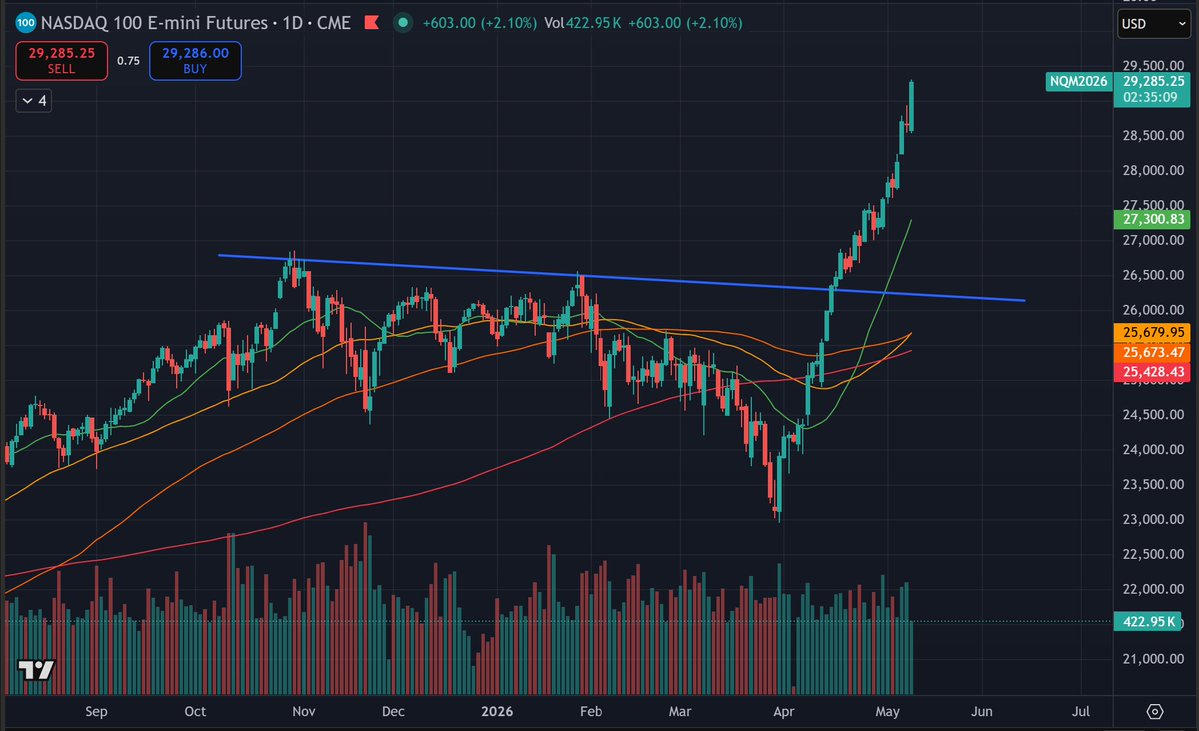This screenshot has height=731, width=1199.
Task: Click the TradingView logo
Action: 36,671
